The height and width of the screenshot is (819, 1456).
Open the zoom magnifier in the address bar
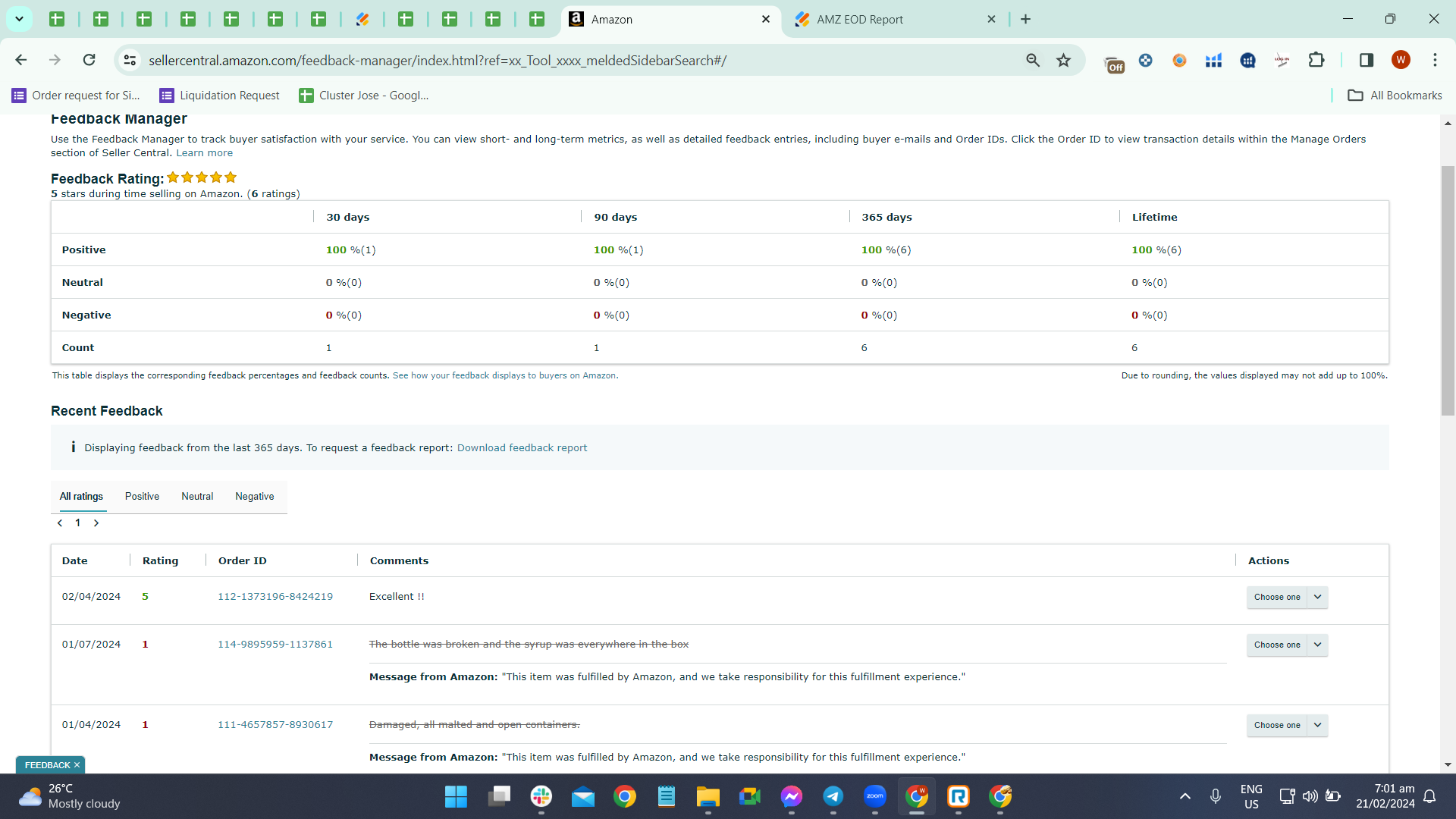1033,60
